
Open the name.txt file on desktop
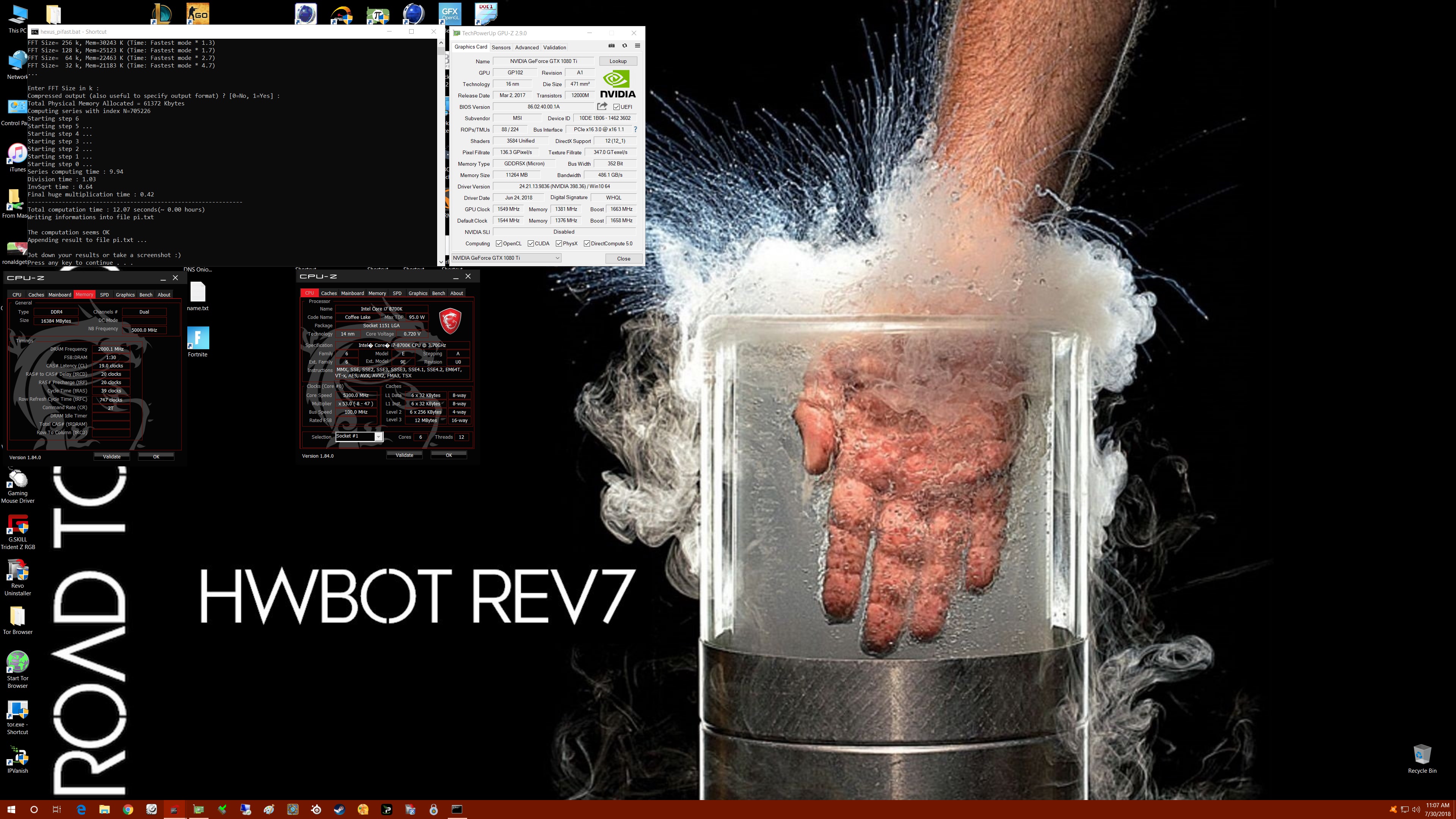(198, 296)
